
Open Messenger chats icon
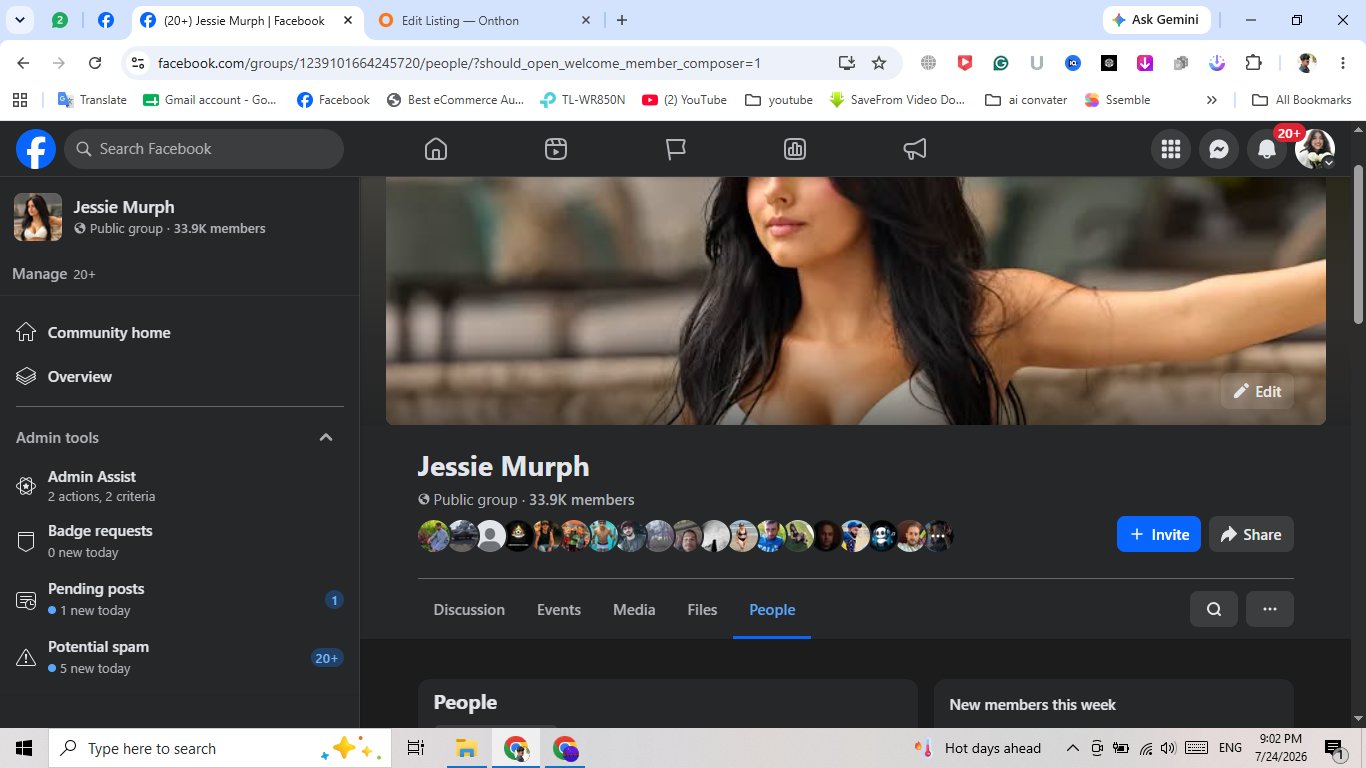pos(1218,149)
